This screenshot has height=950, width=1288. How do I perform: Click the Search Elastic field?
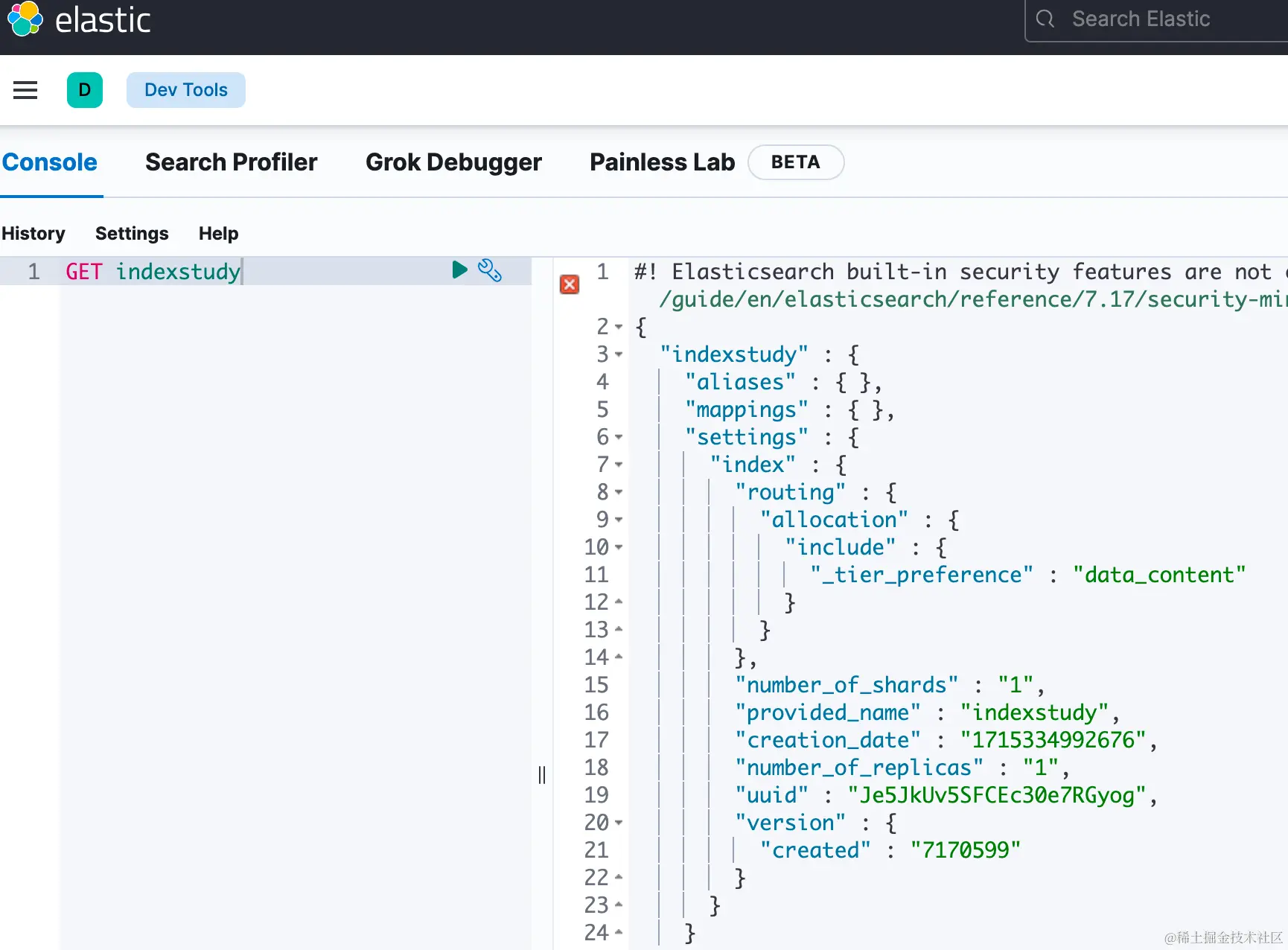pyautogui.click(x=1156, y=20)
